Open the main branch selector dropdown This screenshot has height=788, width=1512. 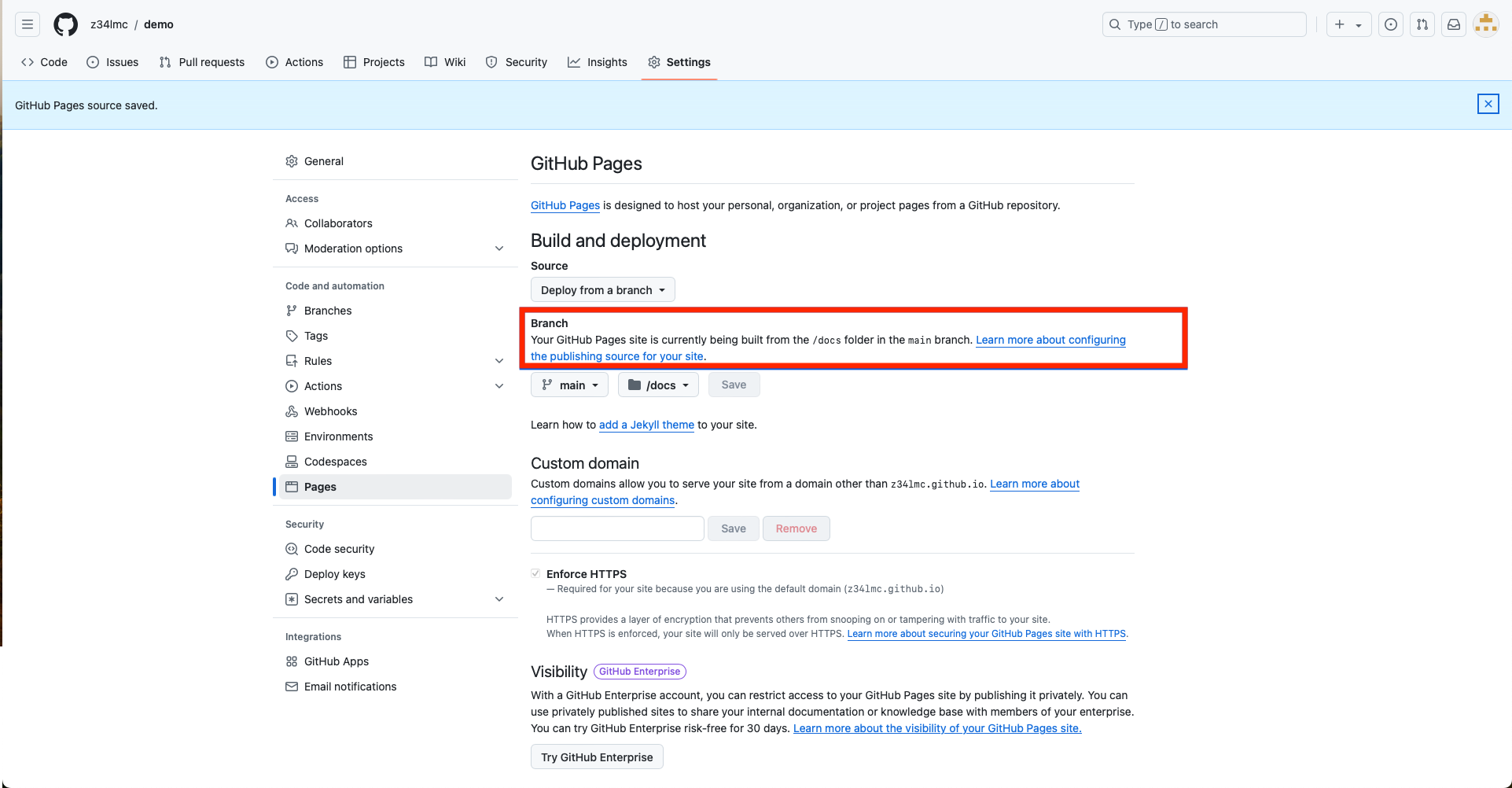(570, 385)
